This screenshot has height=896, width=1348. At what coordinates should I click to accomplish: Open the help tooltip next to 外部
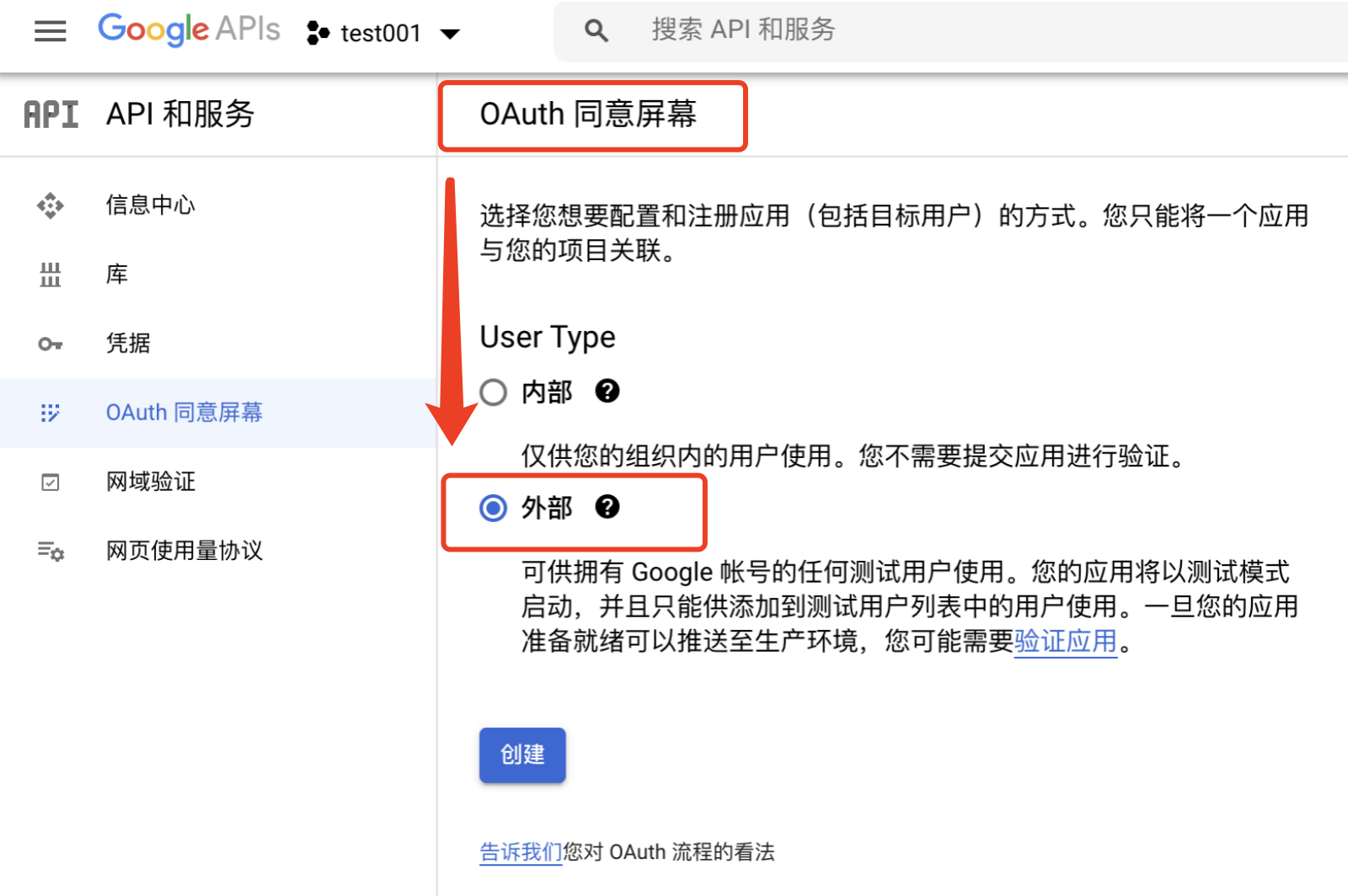point(608,507)
